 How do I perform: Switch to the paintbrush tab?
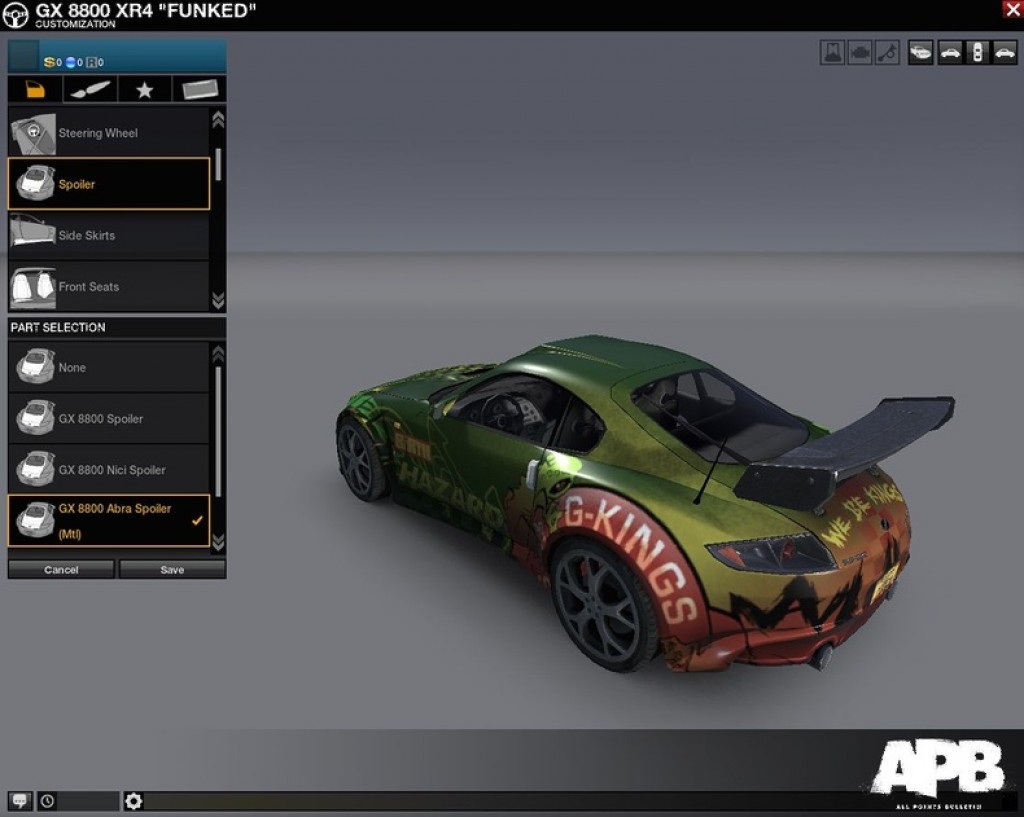(90, 90)
